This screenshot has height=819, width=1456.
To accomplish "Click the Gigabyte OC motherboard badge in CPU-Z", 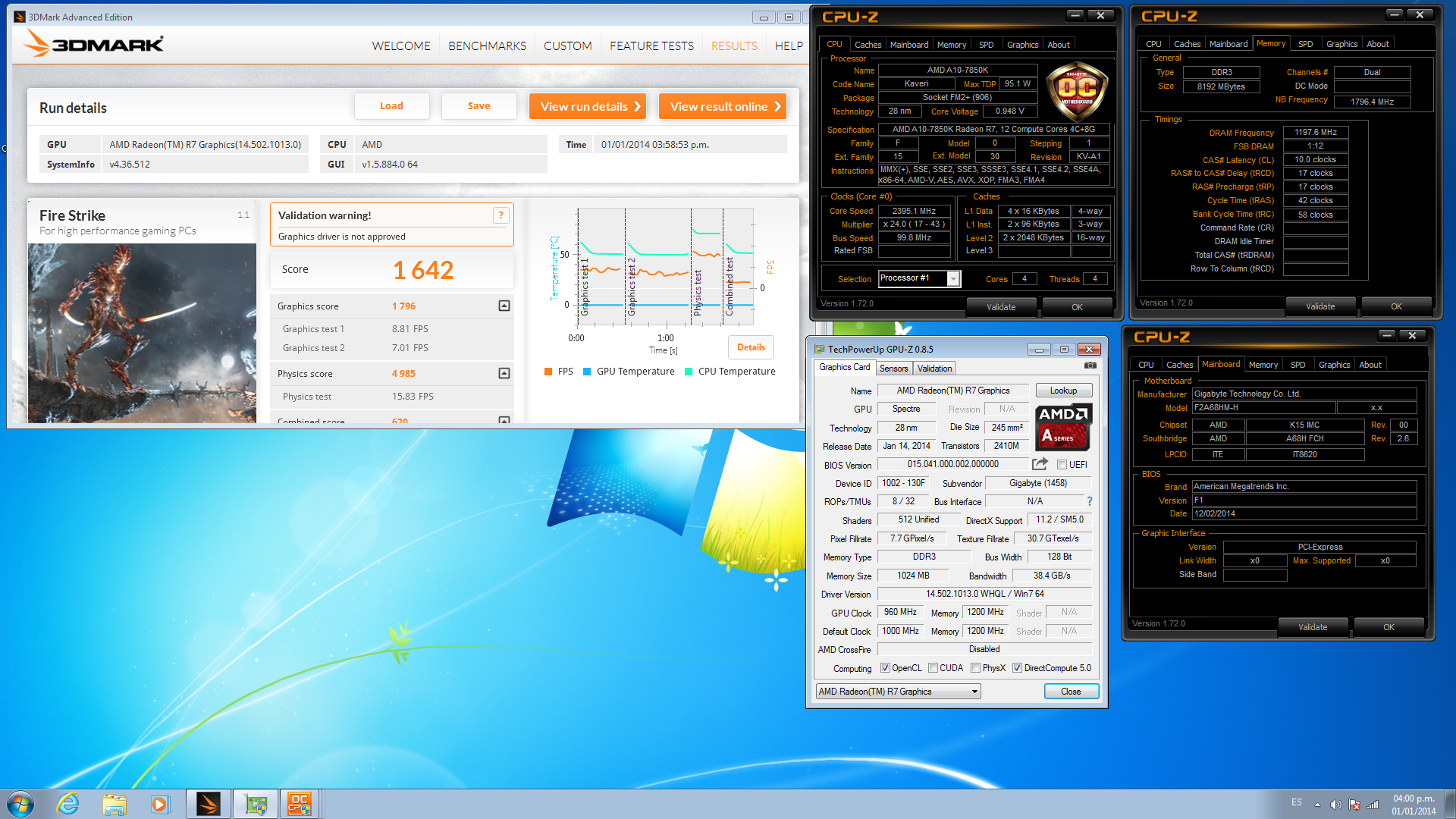I will point(1077,92).
